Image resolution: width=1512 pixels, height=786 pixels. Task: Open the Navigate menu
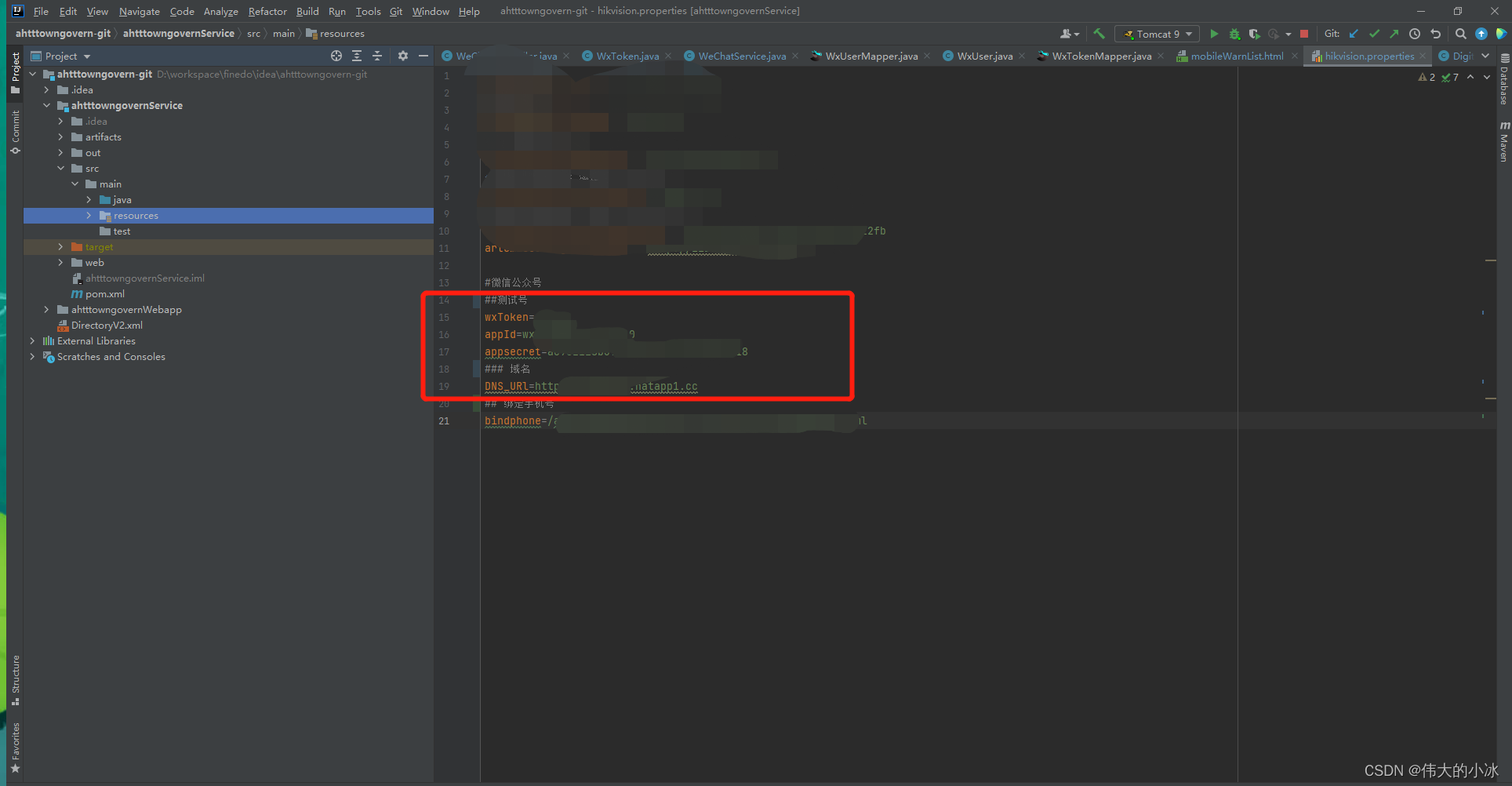click(x=139, y=11)
